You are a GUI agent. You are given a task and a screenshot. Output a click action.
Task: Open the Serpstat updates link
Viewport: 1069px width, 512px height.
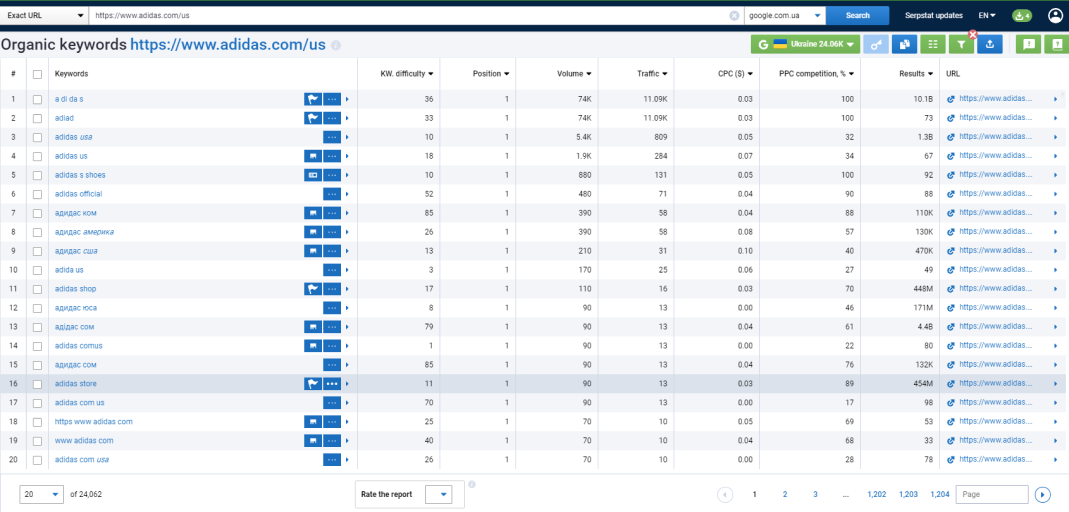coord(933,16)
